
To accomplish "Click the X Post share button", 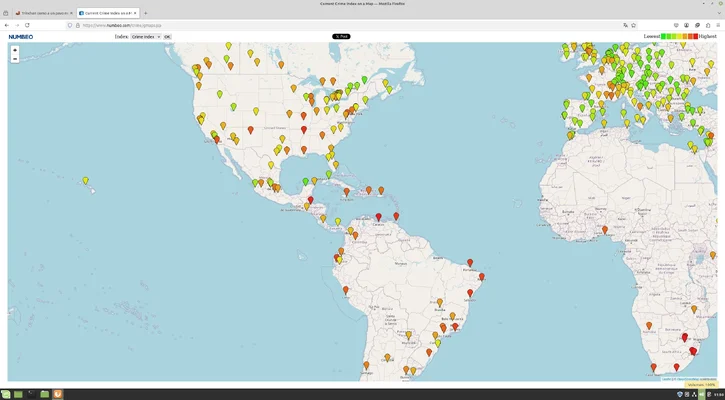I will [x=341, y=37].
